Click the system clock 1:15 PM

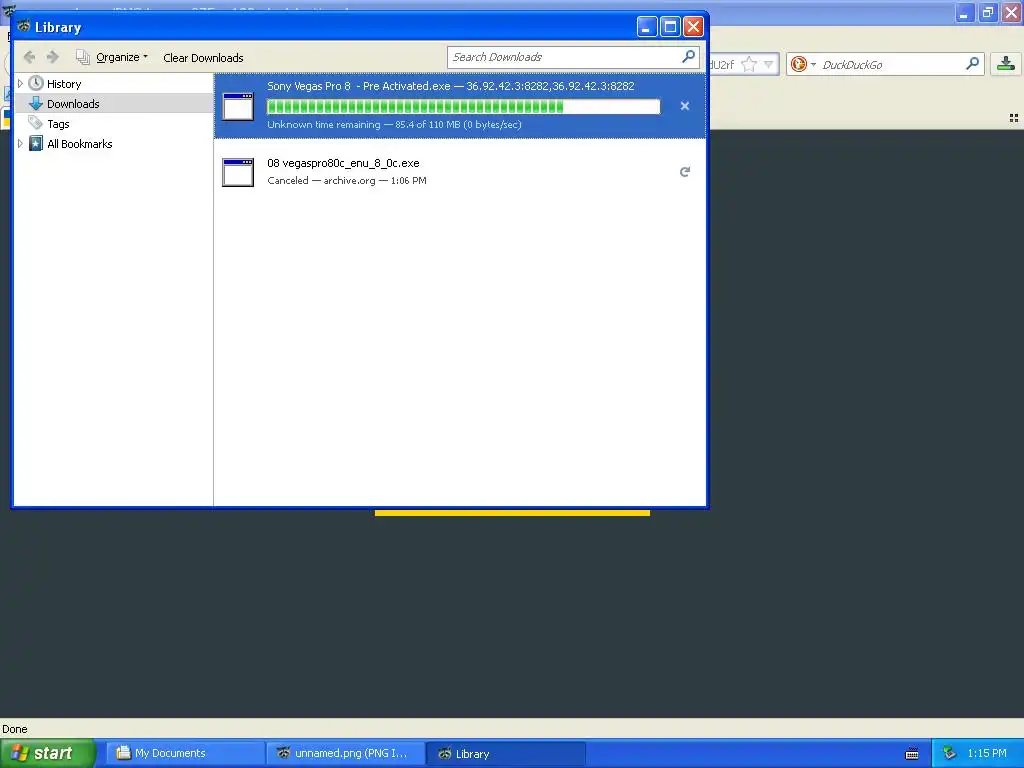coord(987,754)
